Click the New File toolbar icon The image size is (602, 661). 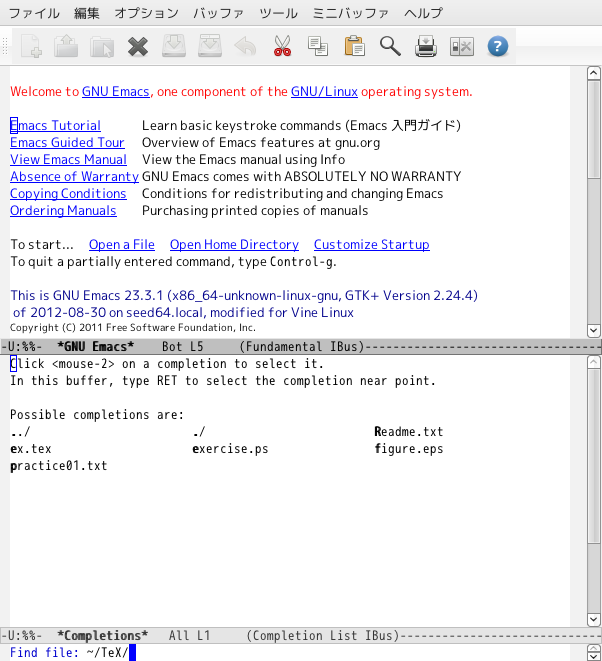(x=31, y=46)
